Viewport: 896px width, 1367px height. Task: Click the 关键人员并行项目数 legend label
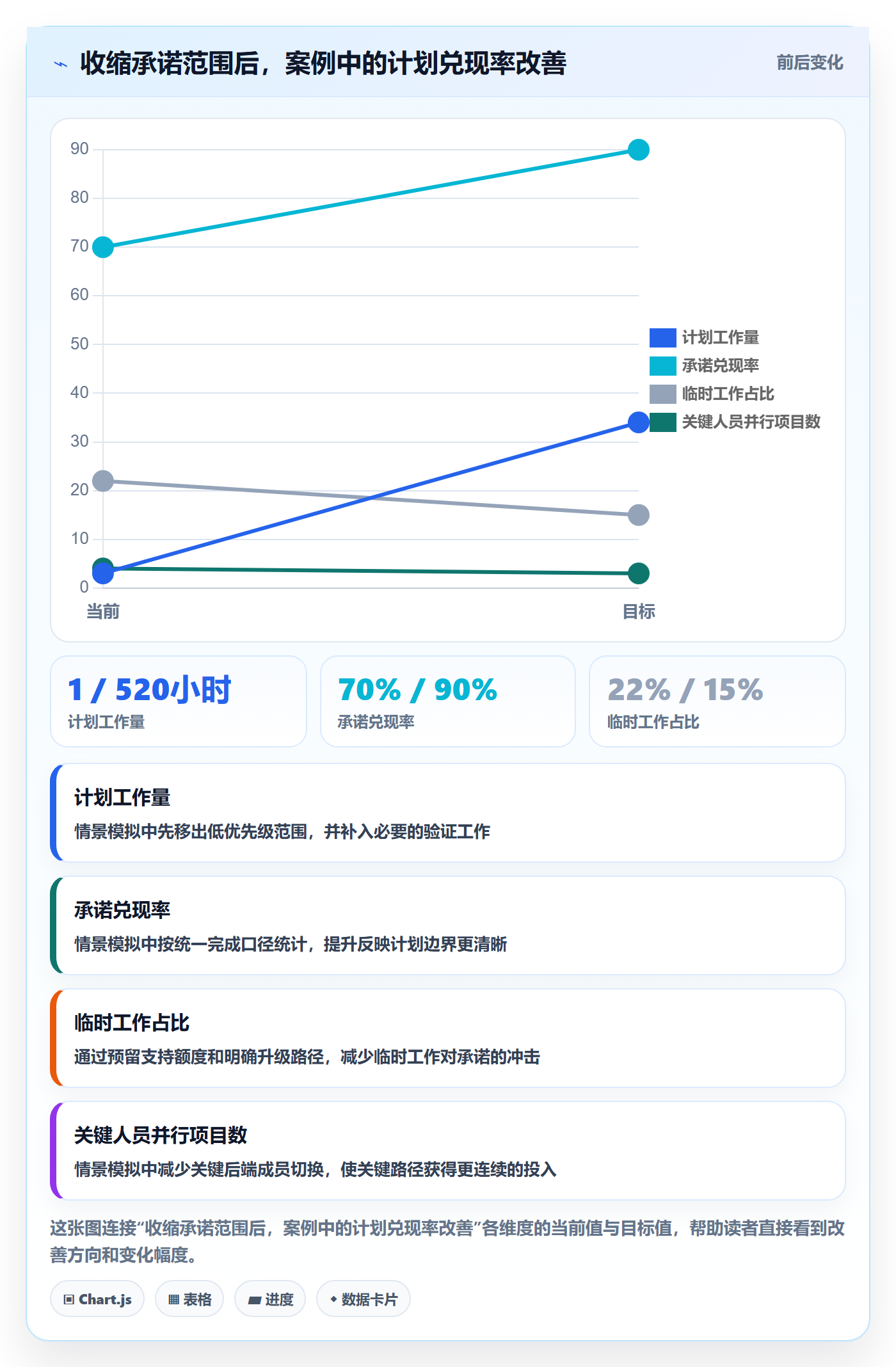pyautogui.click(x=751, y=422)
